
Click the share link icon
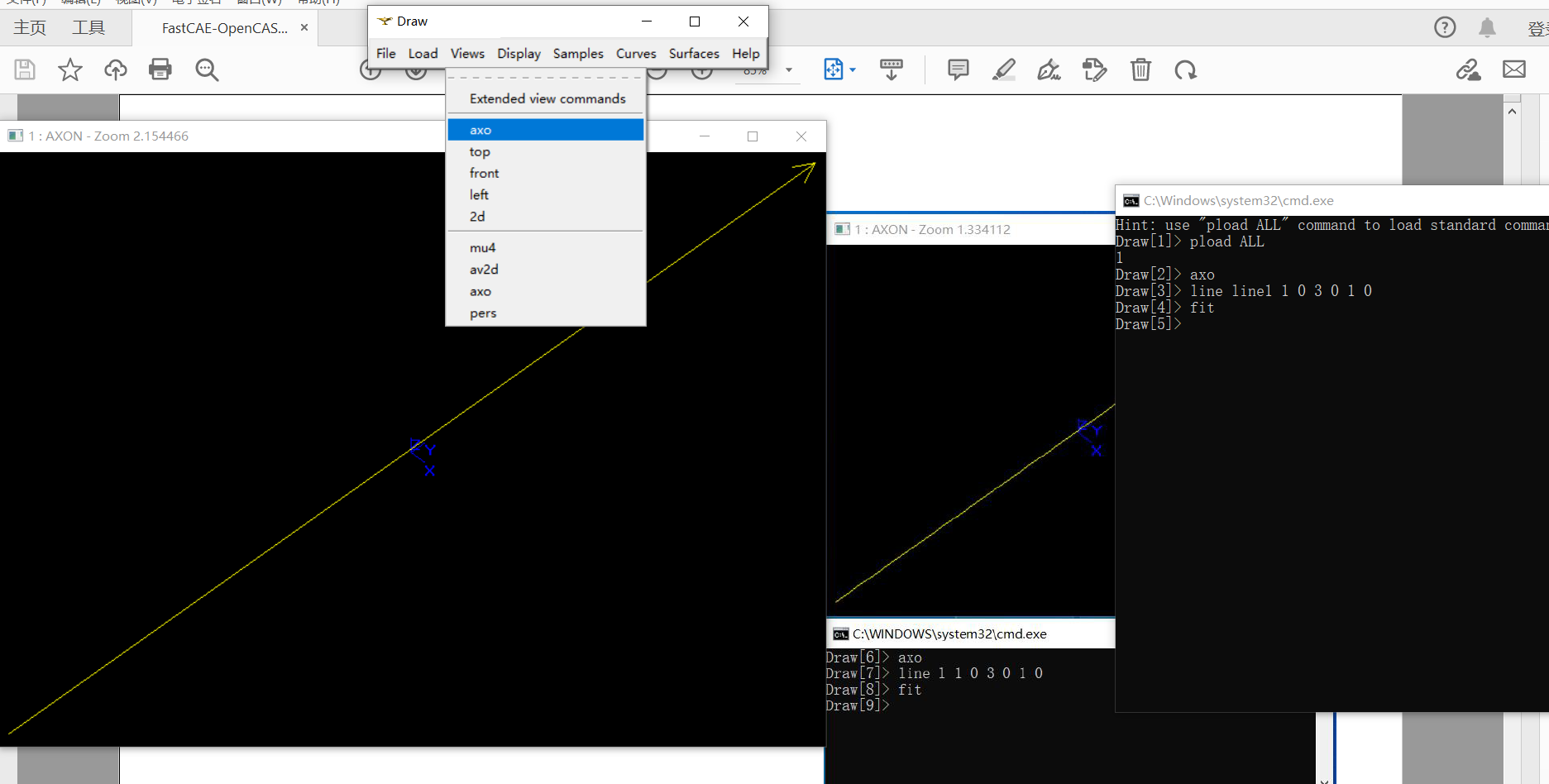(1469, 69)
